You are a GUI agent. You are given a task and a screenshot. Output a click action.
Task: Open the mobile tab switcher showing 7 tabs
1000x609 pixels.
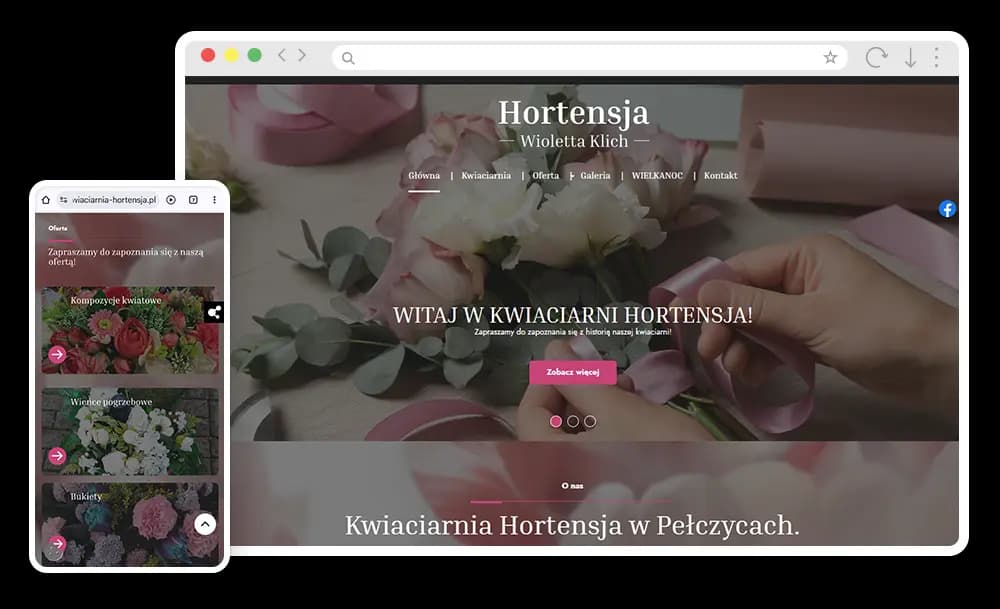[193, 200]
